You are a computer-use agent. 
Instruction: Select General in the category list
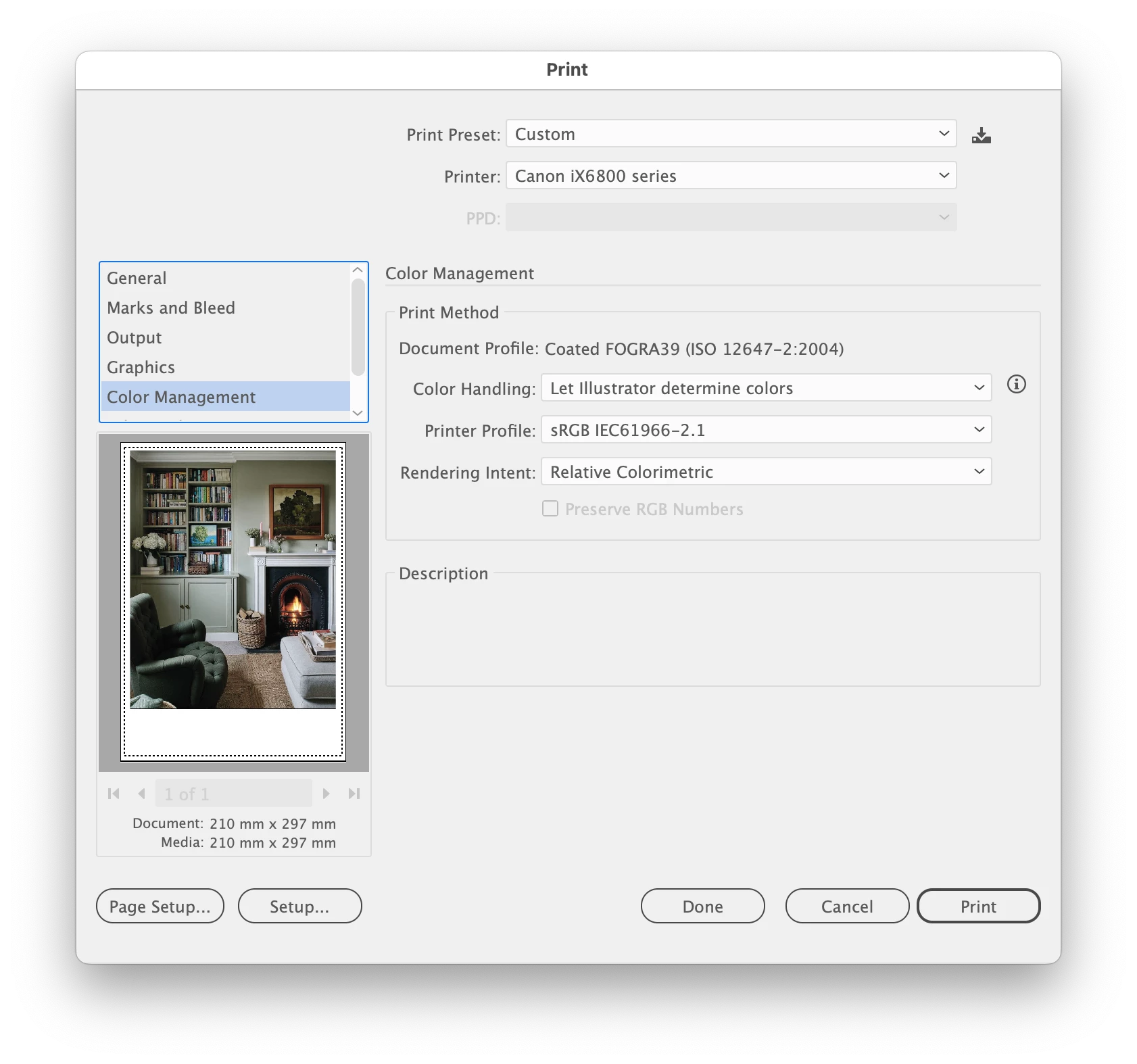[x=226, y=278]
